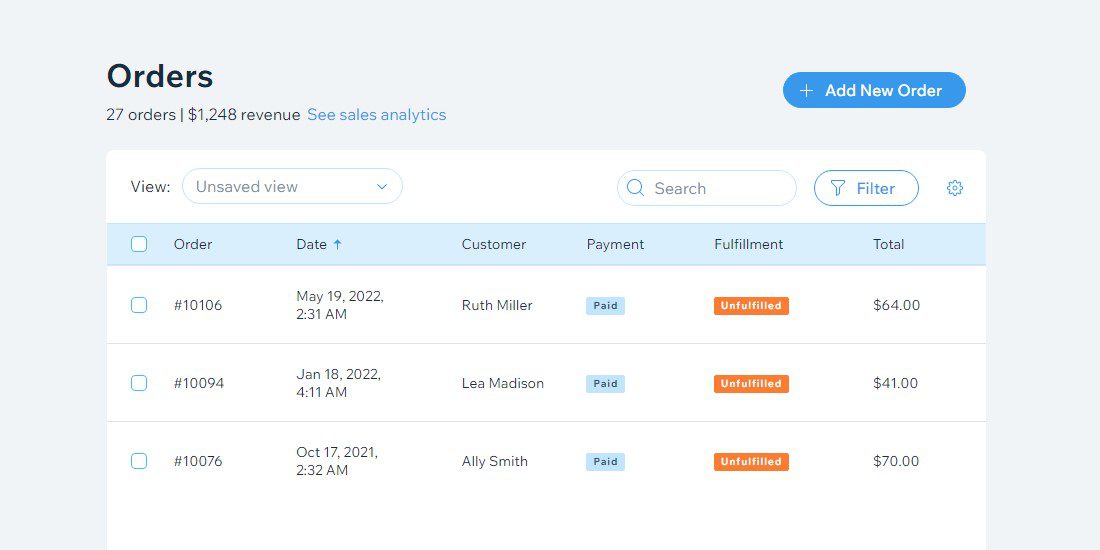Click customer name Lea Madison

[502, 383]
